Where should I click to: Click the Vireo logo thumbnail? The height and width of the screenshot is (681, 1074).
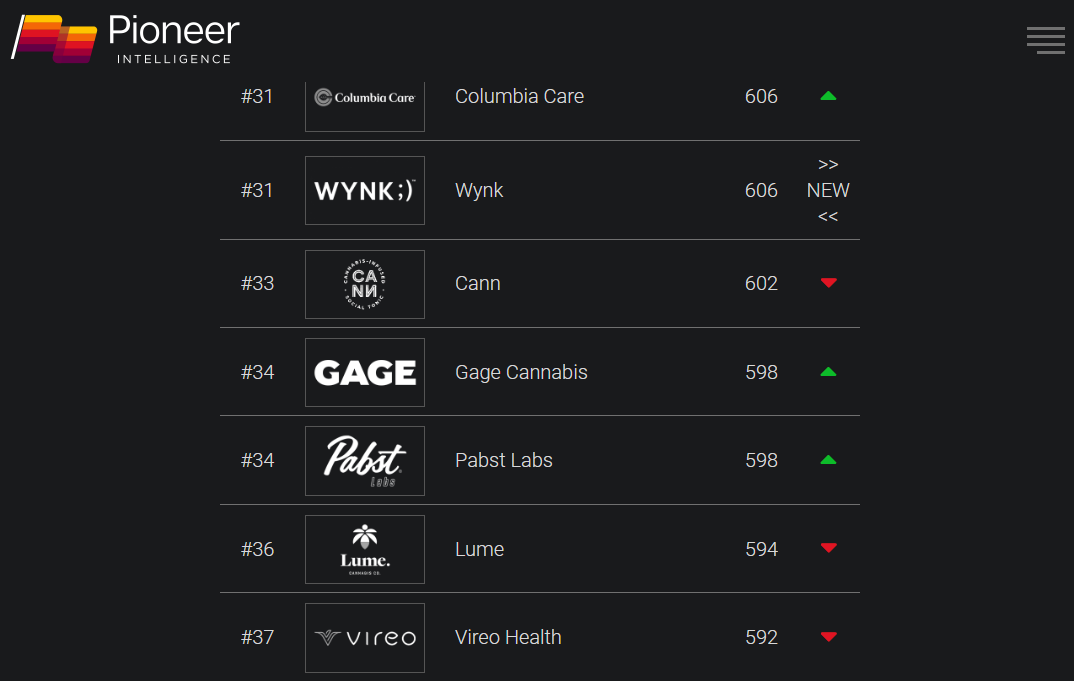tap(364, 638)
